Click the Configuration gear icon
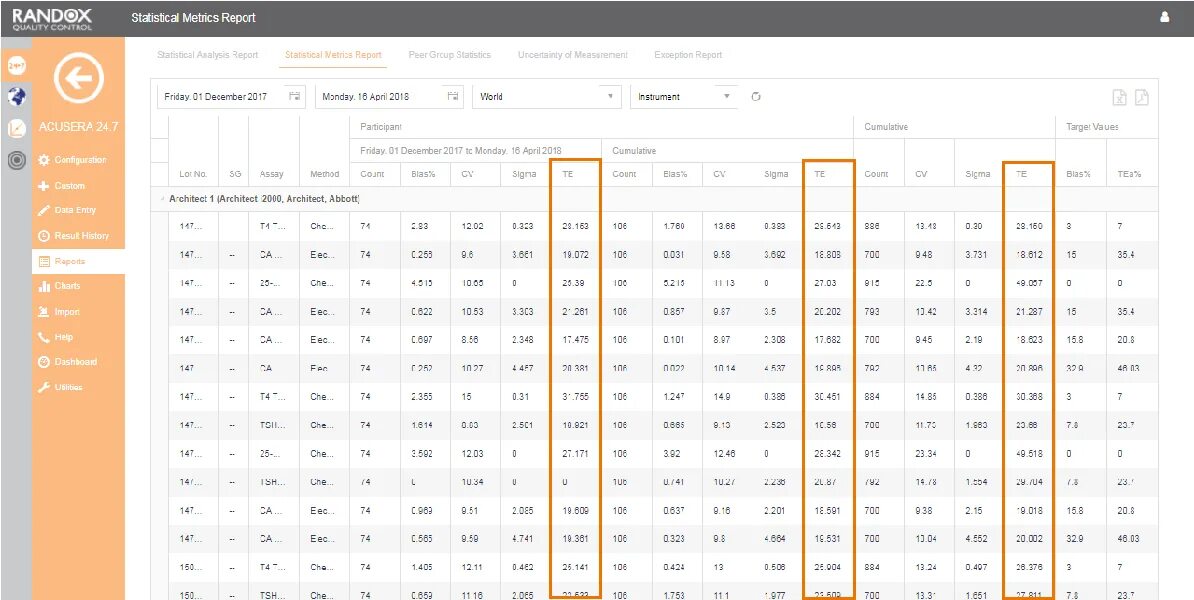The height and width of the screenshot is (600, 1194). tap(43, 160)
